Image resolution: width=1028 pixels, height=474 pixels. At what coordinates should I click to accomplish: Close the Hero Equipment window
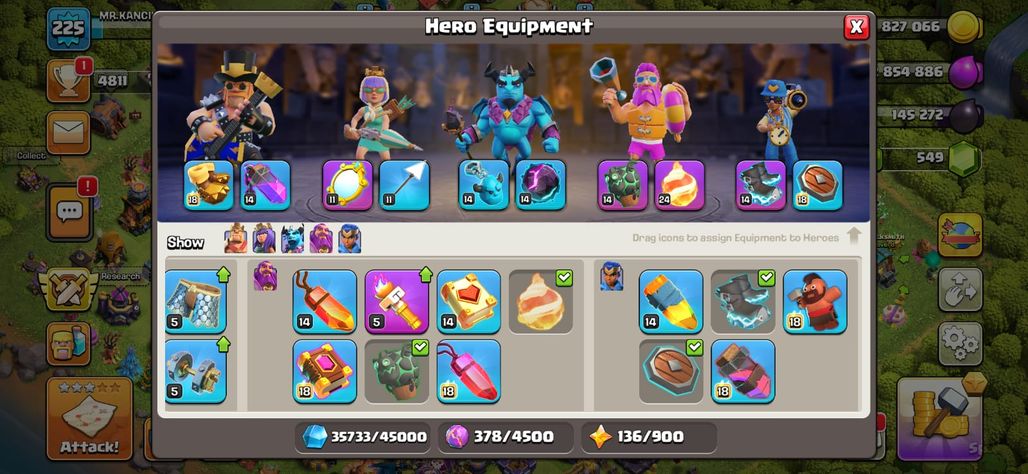(856, 27)
